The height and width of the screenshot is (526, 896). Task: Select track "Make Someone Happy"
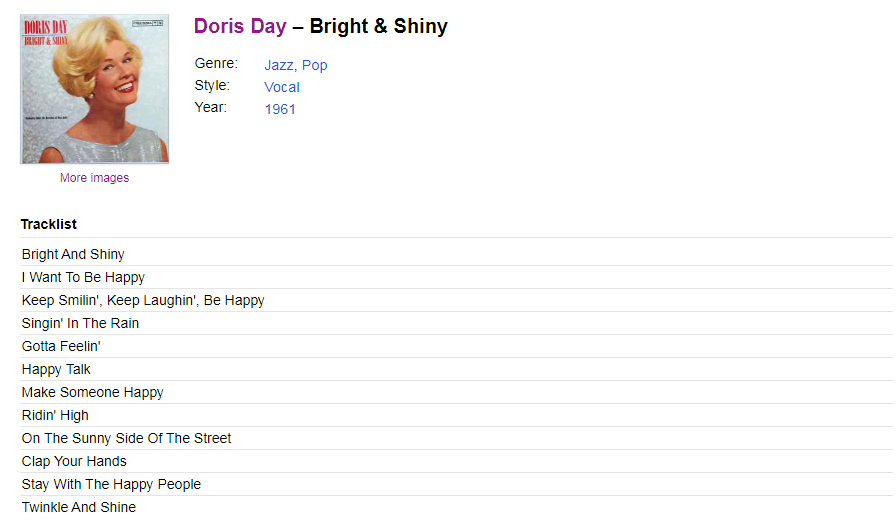click(93, 392)
